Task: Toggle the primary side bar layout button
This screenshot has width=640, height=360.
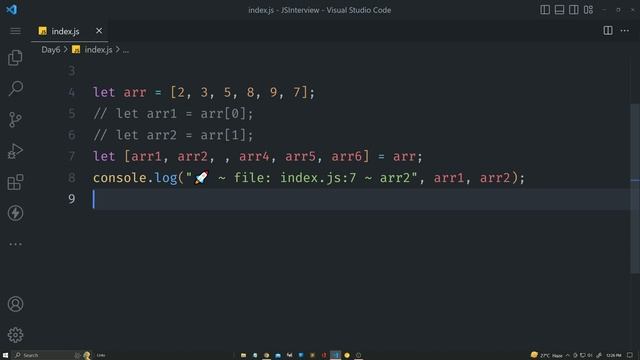Action: tap(545, 10)
